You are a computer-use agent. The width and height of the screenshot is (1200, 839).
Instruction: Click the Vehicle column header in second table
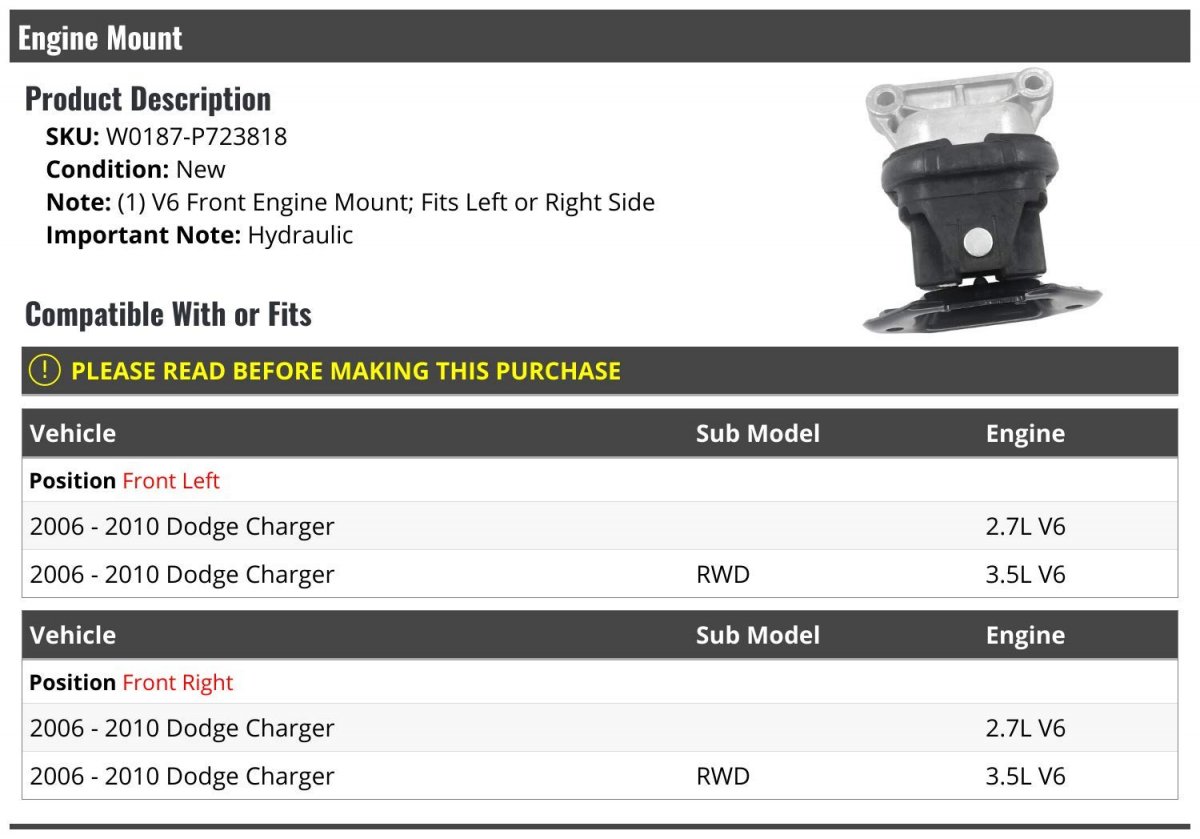(x=73, y=635)
